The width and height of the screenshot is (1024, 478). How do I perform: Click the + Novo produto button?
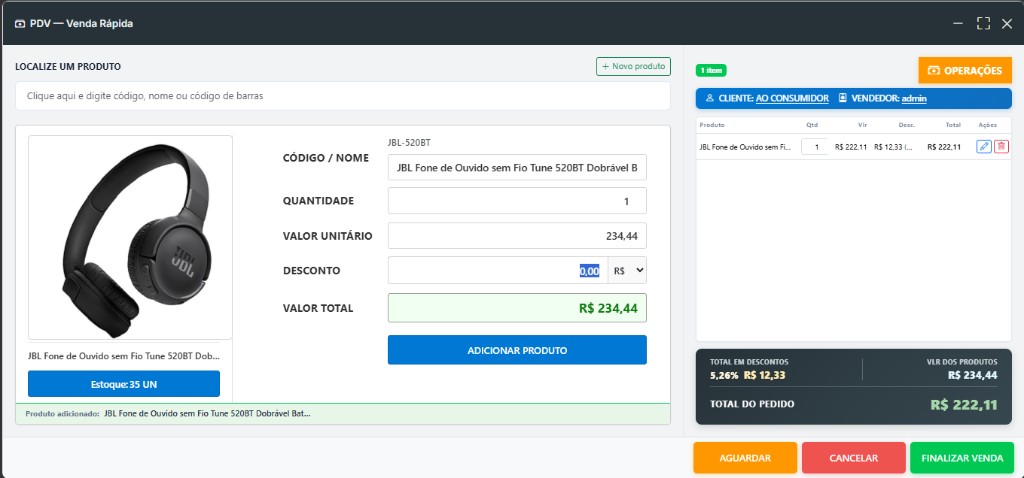point(633,66)
